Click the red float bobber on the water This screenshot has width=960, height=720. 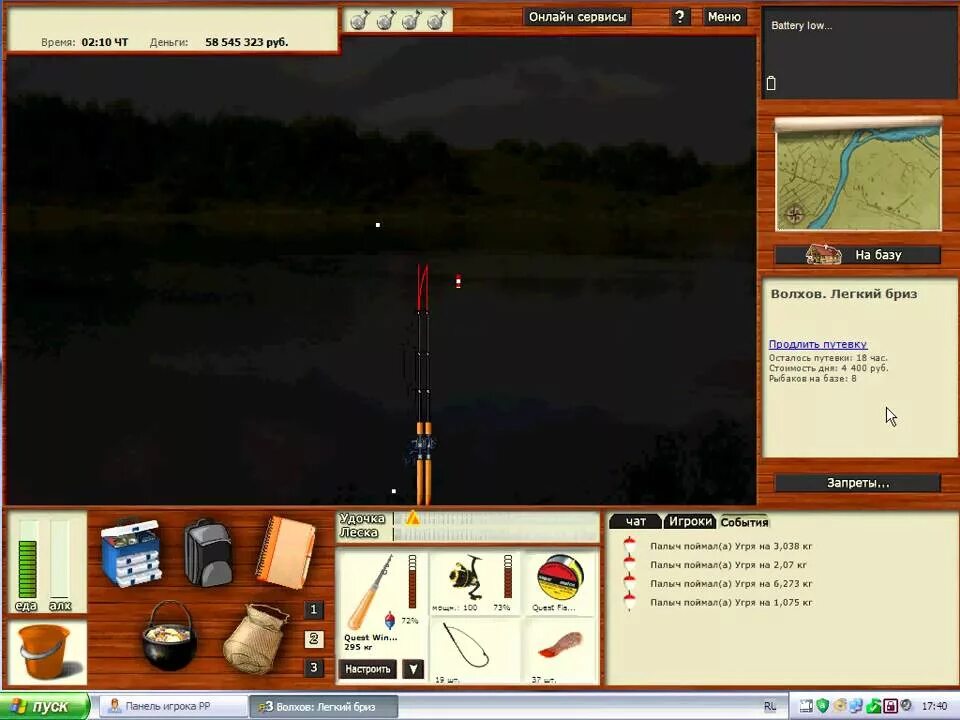(458, 281)
